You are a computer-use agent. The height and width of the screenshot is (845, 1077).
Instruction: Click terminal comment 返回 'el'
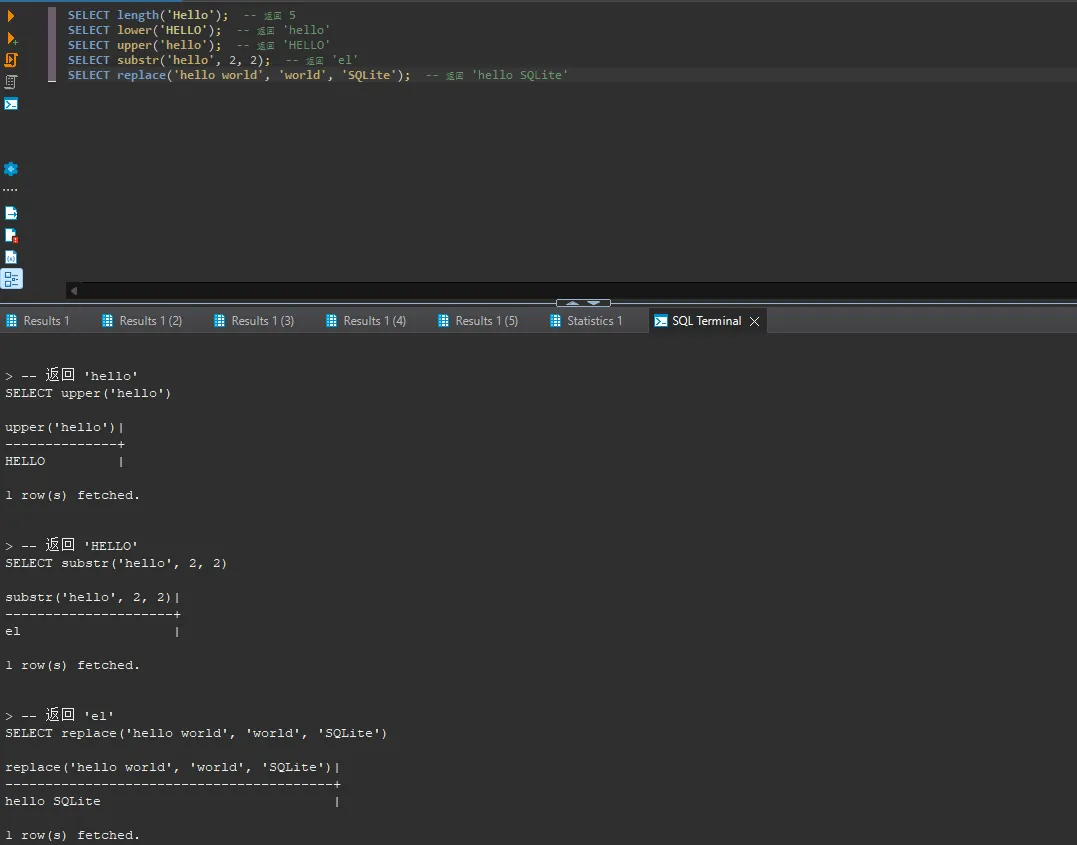click(x=67, y=715)
